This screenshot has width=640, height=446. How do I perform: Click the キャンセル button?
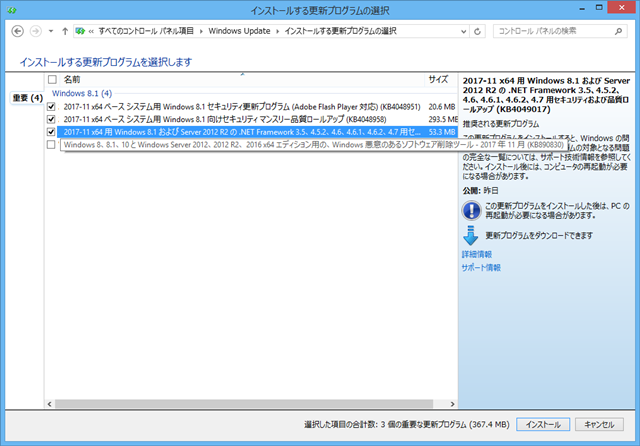(x=599, y=424)
